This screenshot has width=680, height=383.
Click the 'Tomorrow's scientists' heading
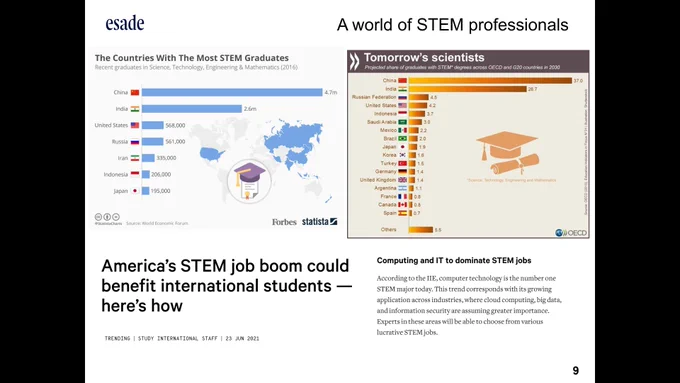coord(424,57)
